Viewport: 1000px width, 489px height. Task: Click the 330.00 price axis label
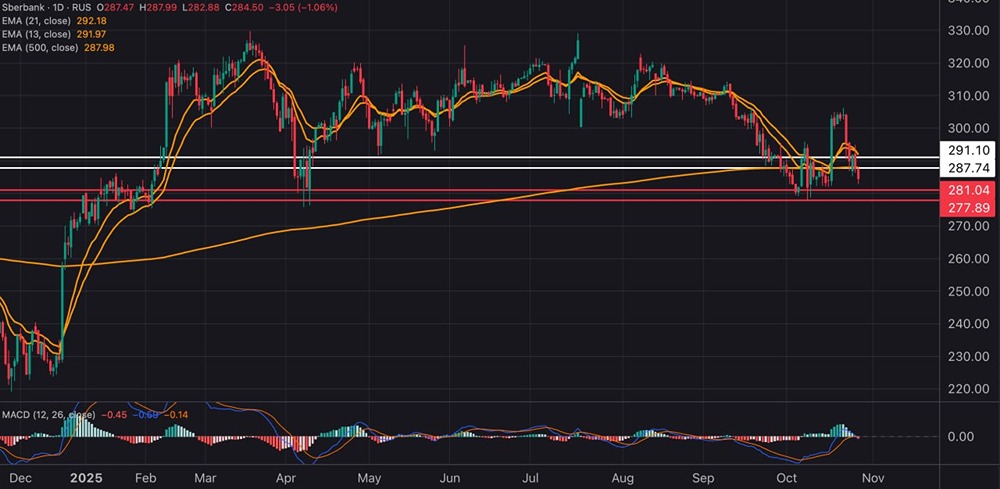pyautogui.click(x=969, y=31)
